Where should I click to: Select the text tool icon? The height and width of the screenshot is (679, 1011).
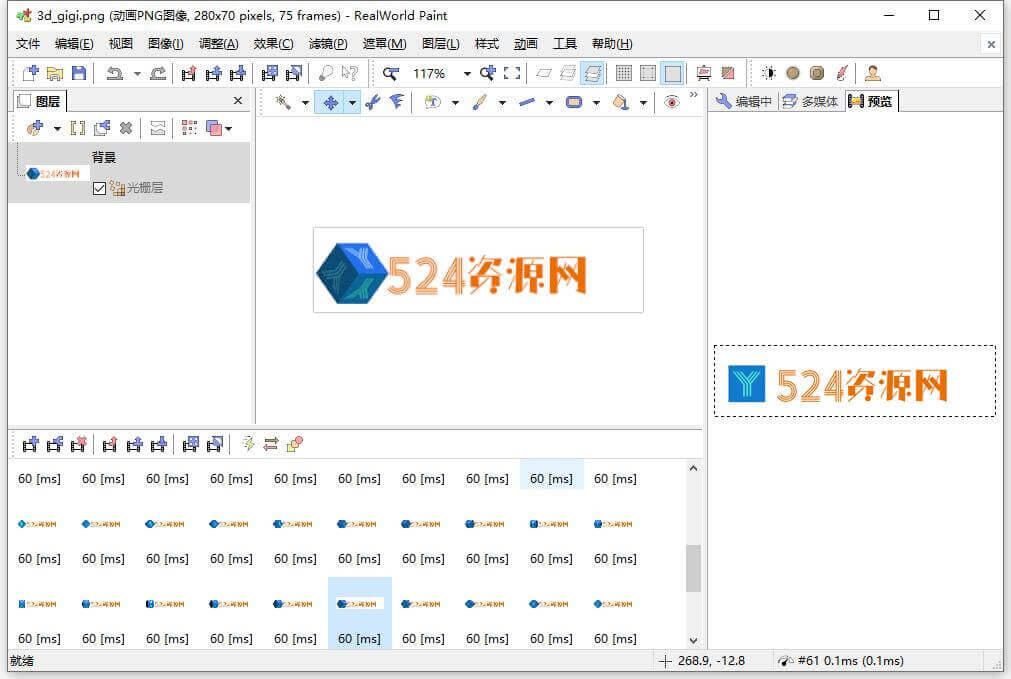coord(432,102)
